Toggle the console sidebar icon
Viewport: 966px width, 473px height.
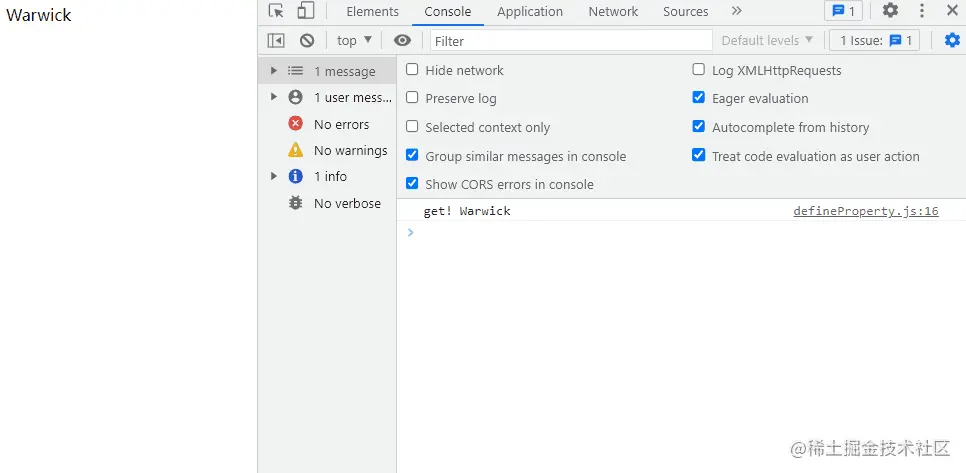click(x=276, y=41)
